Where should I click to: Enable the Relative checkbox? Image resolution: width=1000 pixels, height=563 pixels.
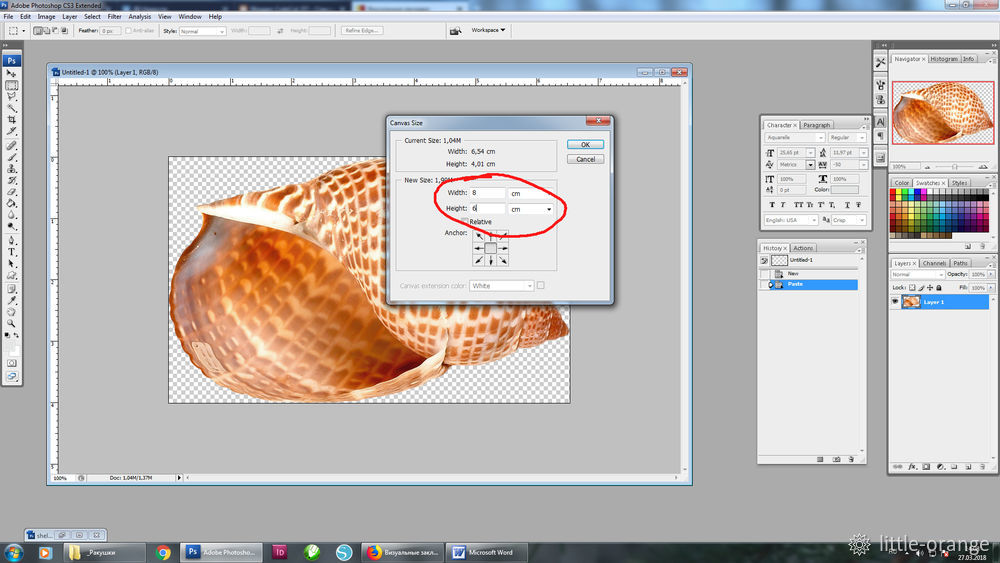(x=465, y=221)
